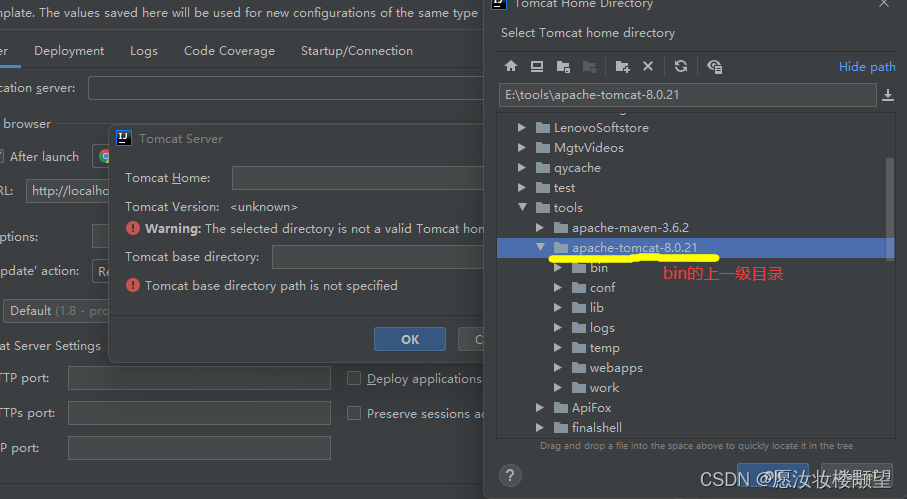Delete selected folder with X icon
Viewport: 907px width, 499px height.
(648, 66)
